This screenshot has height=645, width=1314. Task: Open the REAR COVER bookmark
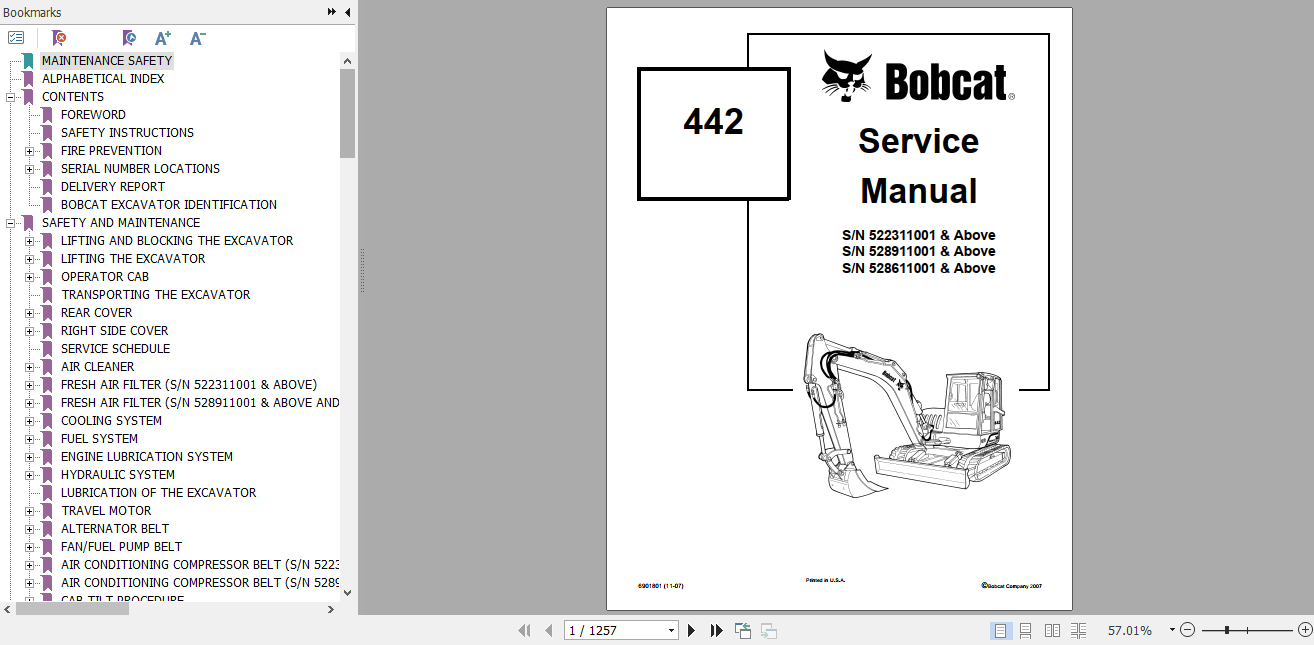coord(96,313)
